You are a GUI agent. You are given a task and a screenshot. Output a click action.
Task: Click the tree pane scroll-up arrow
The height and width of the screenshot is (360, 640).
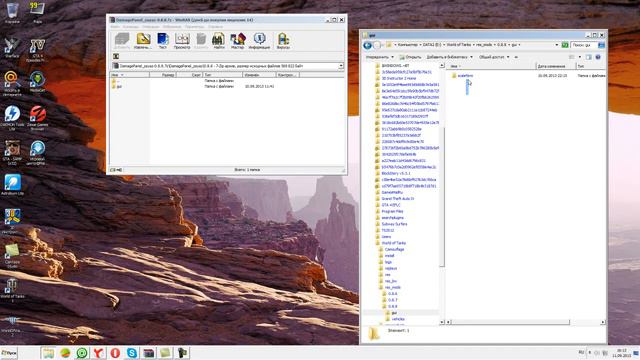pyautogui.click(x=442, y=65)
